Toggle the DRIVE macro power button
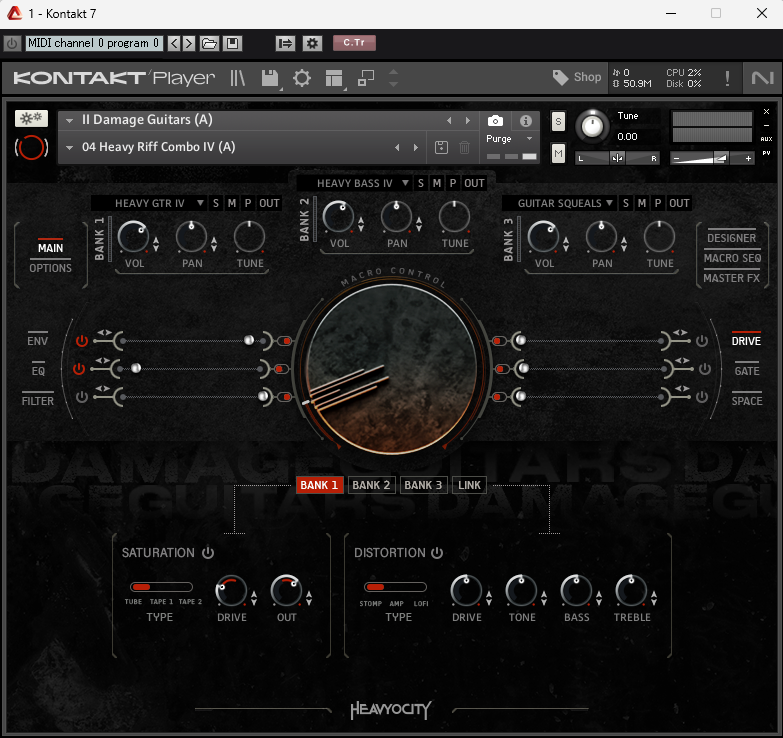783x738 pixels. [x=702, y=341]
